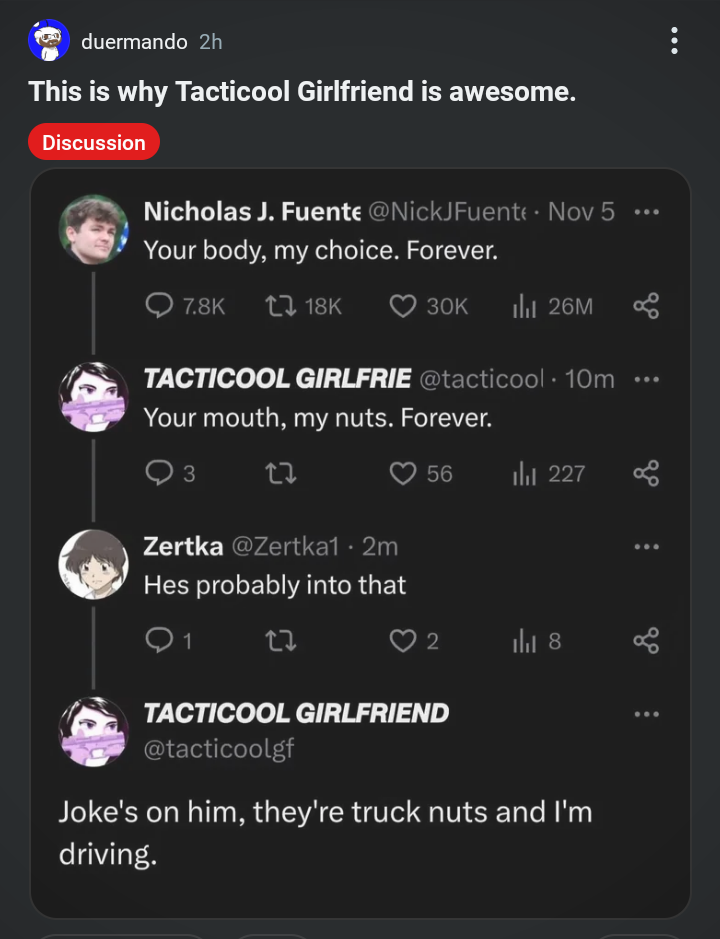720x939 pixels.
Task: Click the reply icon with 3 replies
Action: point(159,473)
